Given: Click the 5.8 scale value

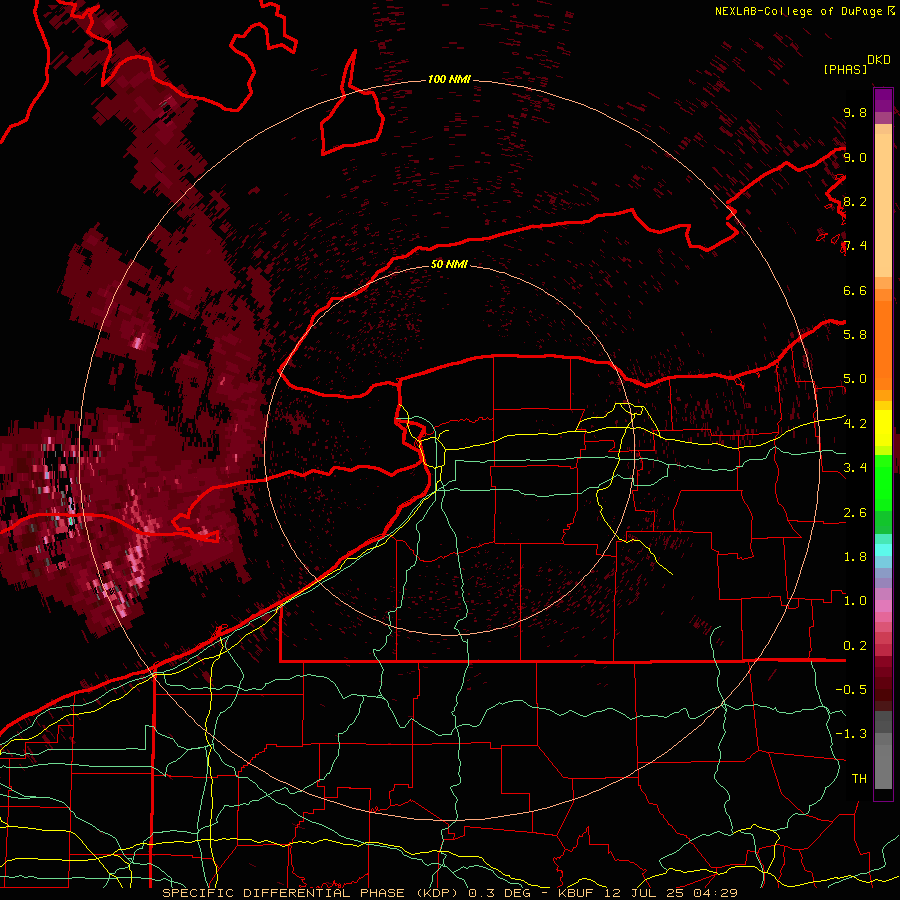Looking at the screenshot, I should 855,334.
